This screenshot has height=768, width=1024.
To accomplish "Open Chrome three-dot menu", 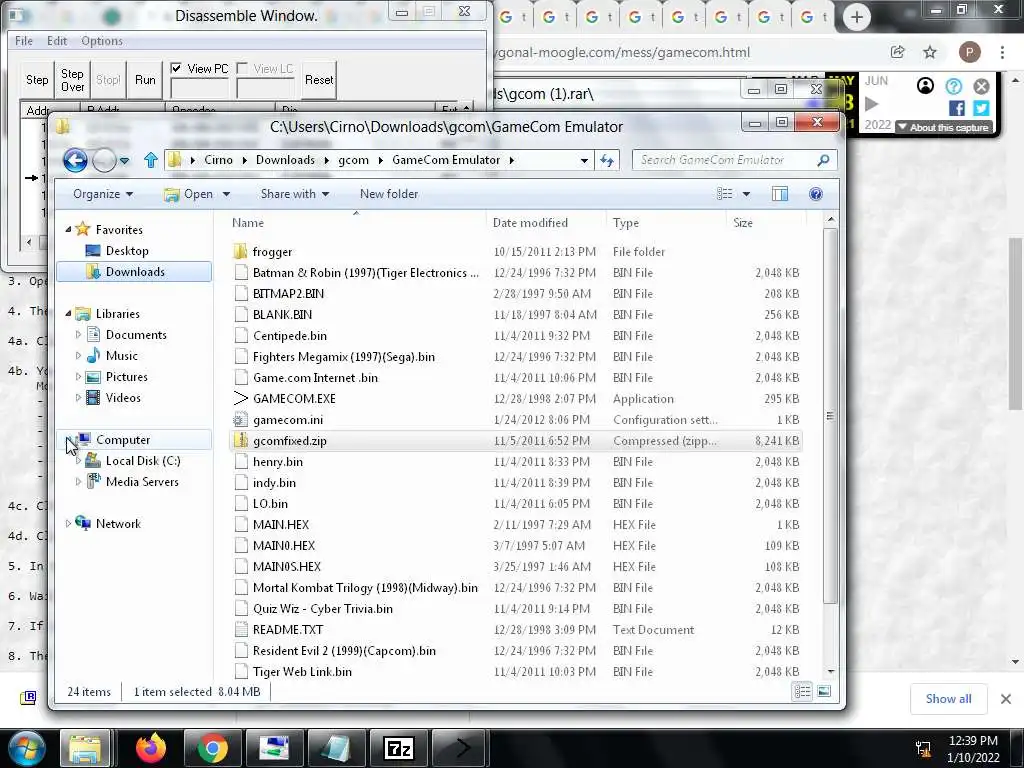I will (x=1002, y=52).
